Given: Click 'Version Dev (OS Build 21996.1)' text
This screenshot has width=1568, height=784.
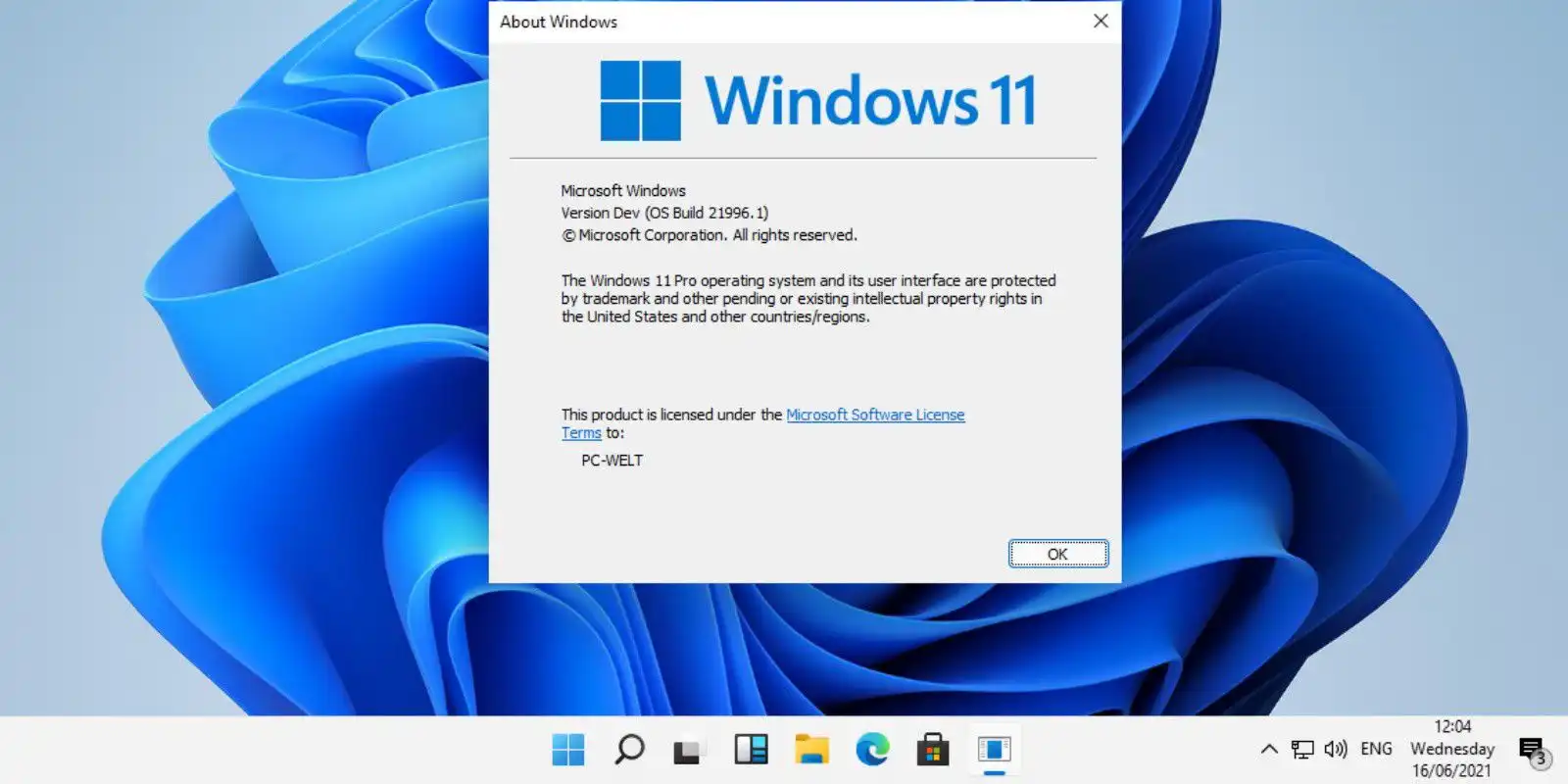Looking at the screenshot, I should click(x=664, y=213).
